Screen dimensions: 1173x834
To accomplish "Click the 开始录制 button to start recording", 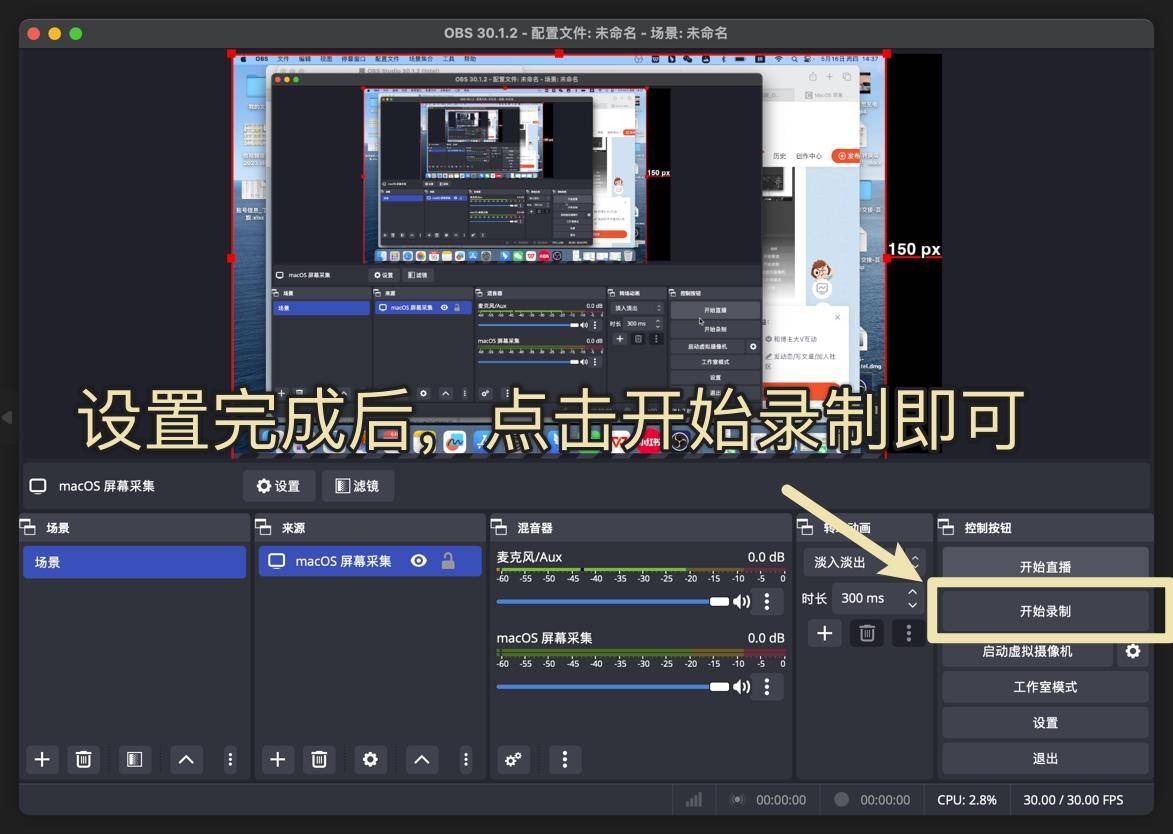I will [1045, 611].
